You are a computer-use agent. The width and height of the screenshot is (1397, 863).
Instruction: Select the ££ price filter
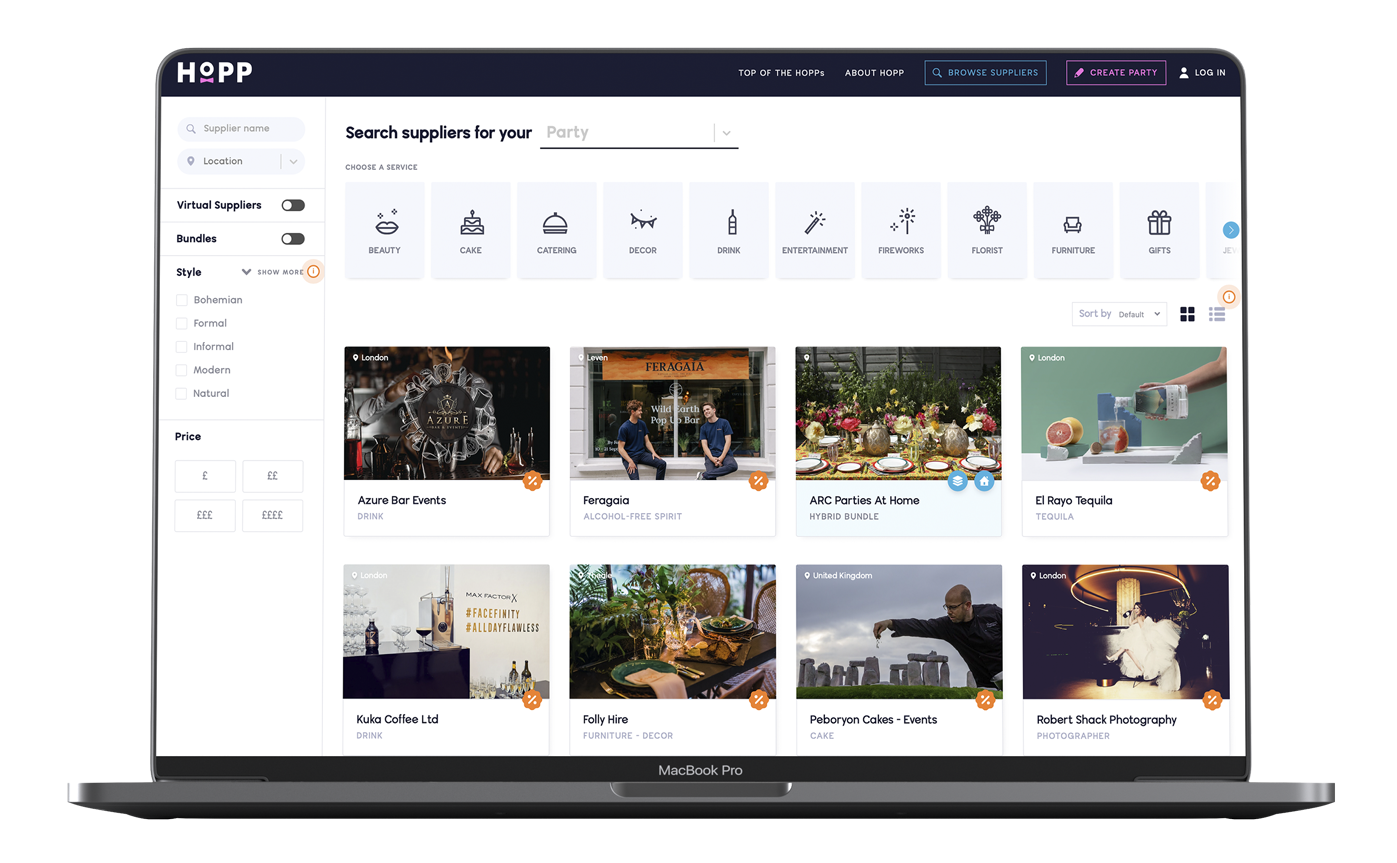click(272, 476)
